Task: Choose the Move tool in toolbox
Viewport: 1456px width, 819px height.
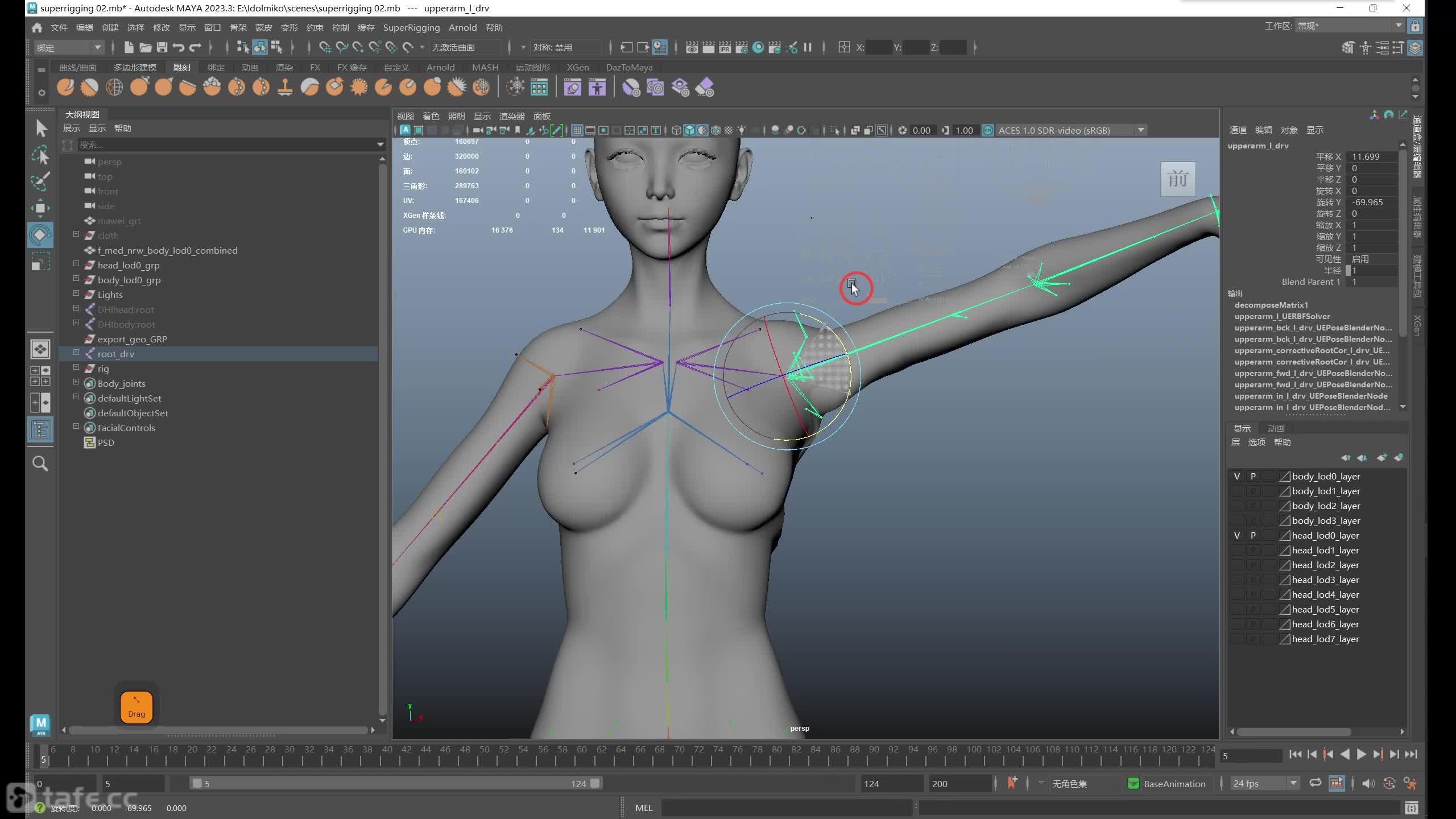Action: (x=41, y=208)
